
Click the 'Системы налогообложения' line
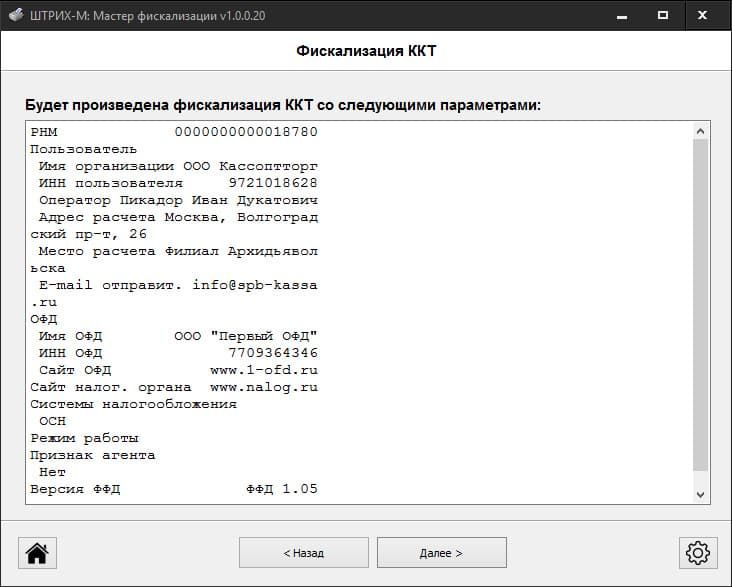point(134,404)
